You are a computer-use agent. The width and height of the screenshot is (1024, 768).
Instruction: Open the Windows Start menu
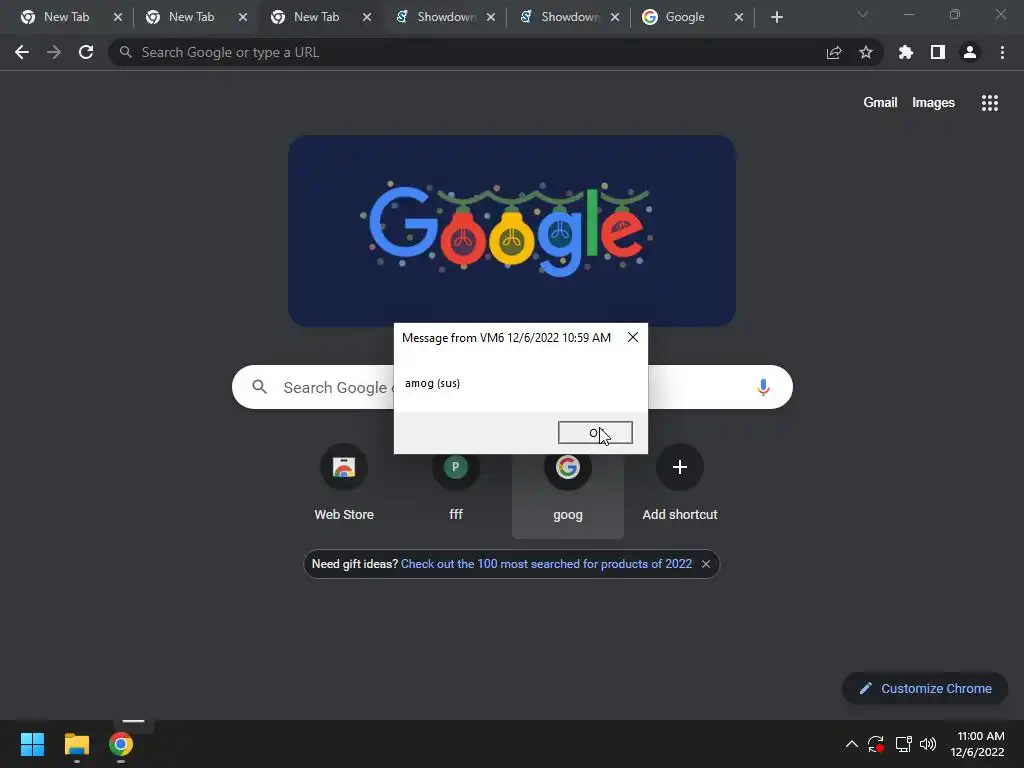(x=32, y=744)
